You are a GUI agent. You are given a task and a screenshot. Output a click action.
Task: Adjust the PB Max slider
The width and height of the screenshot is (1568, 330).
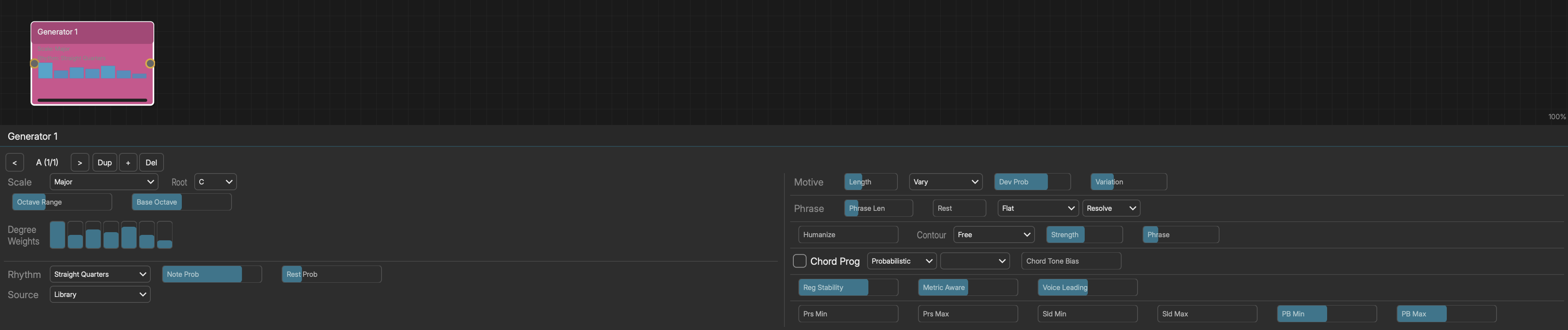1446,314
